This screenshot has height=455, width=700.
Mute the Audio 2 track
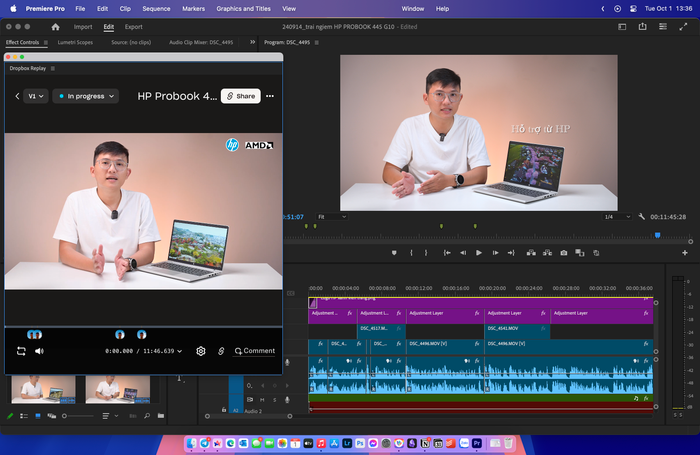point(262,400)
